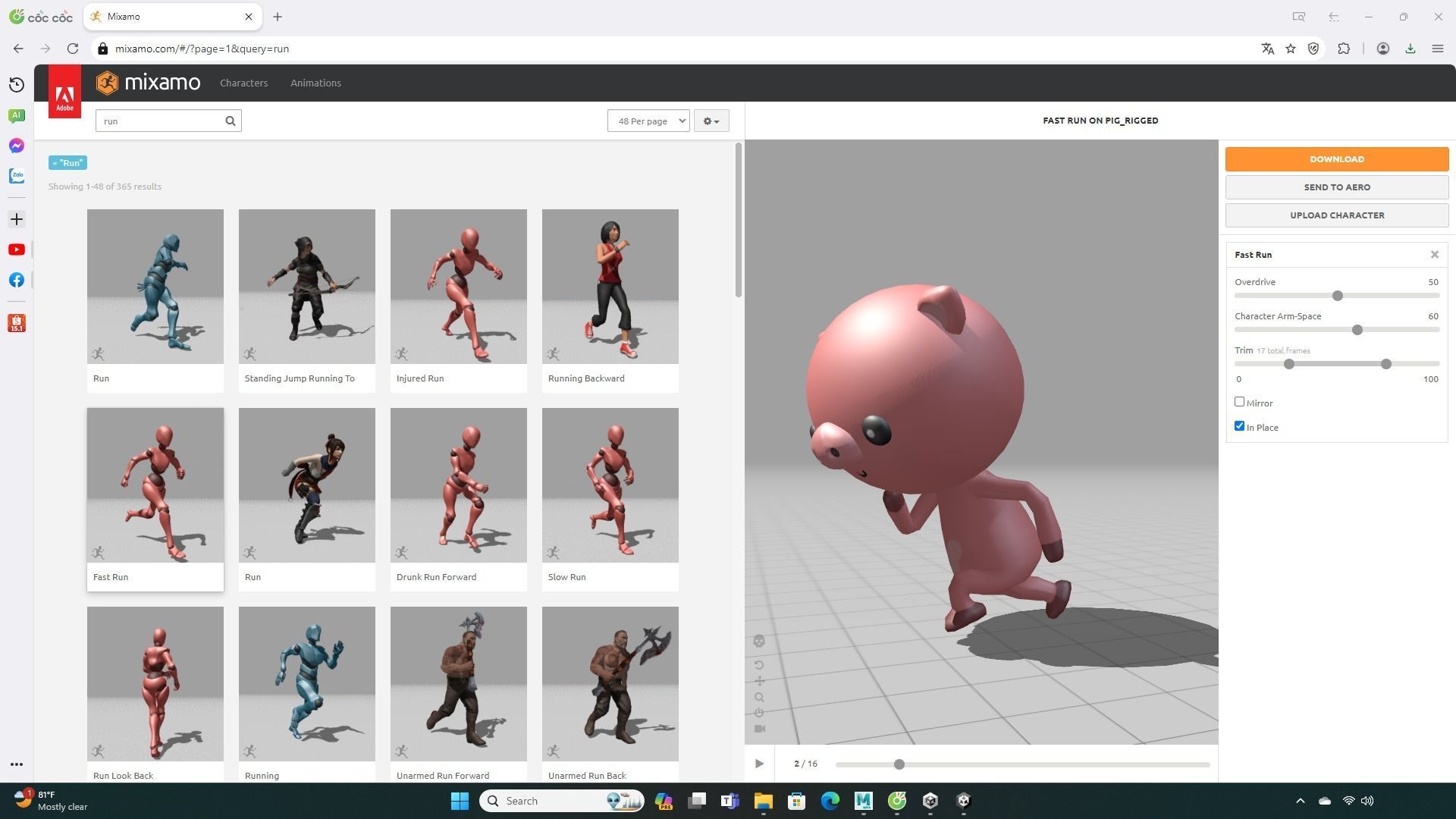1456x819 pixels.
Task: Click the Character Arm-Space slider handle
Action: [x=1357, y=330]
